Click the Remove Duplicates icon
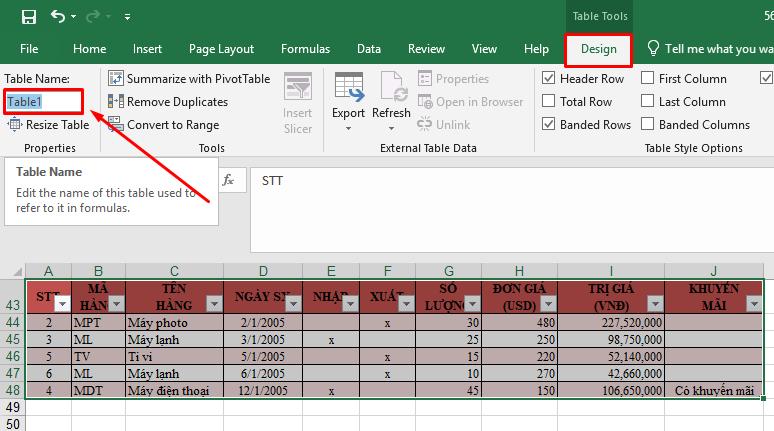The height and width of the screenshot is (431, 774). pos(116,102)
